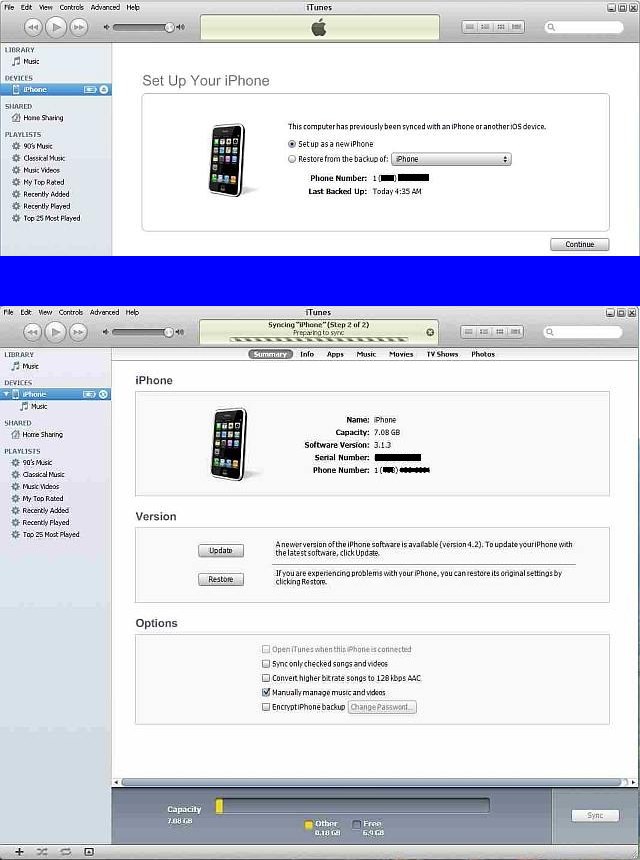Open File menu in upper iTunes window
This screenshot has height=860, width=640.
tap(9, 8)
